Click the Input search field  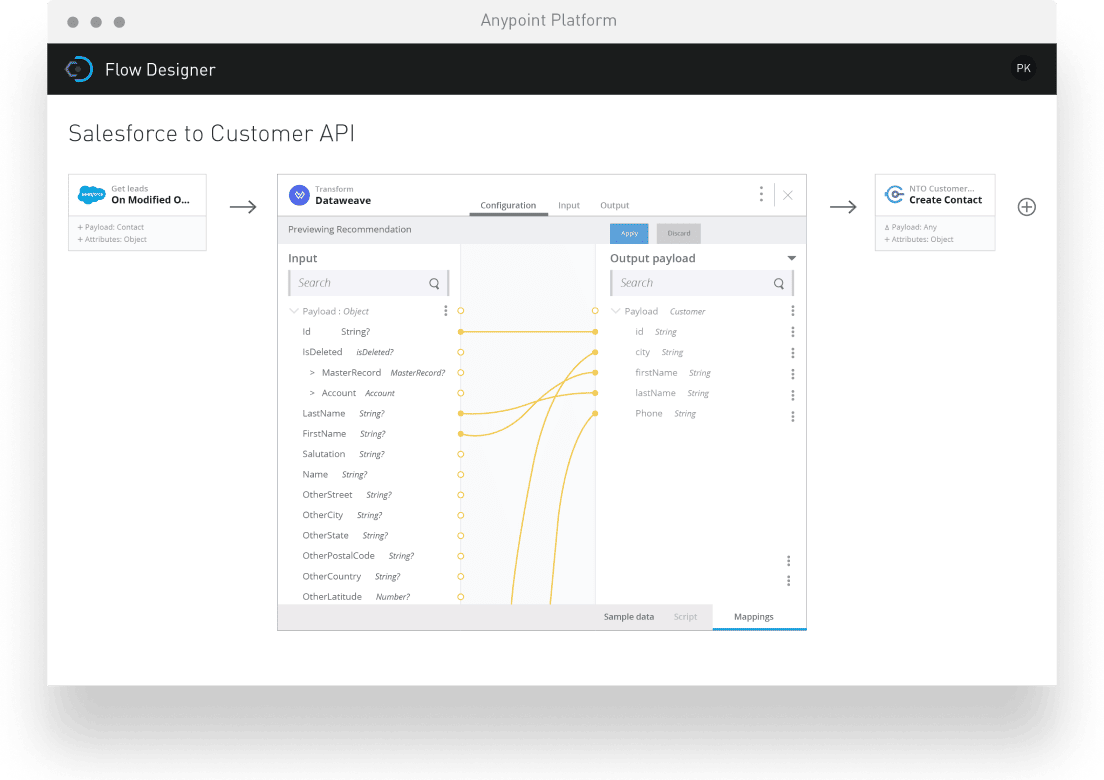click(x=368, y=283)
